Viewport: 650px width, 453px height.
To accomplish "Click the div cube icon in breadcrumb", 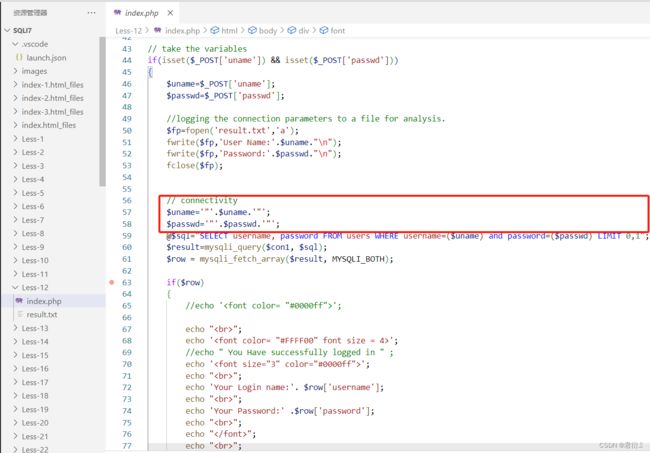I will (292, 30).
